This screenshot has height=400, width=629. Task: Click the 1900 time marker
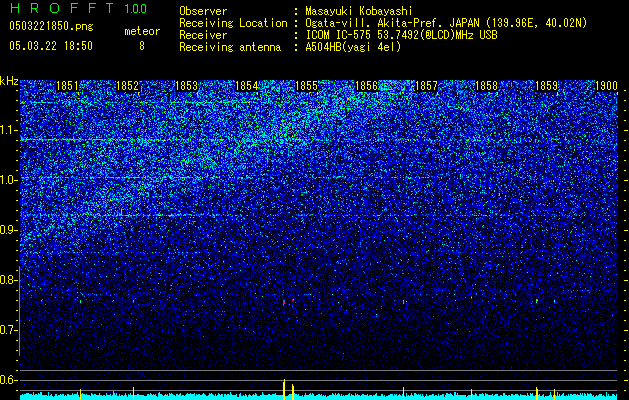point(606,86)
